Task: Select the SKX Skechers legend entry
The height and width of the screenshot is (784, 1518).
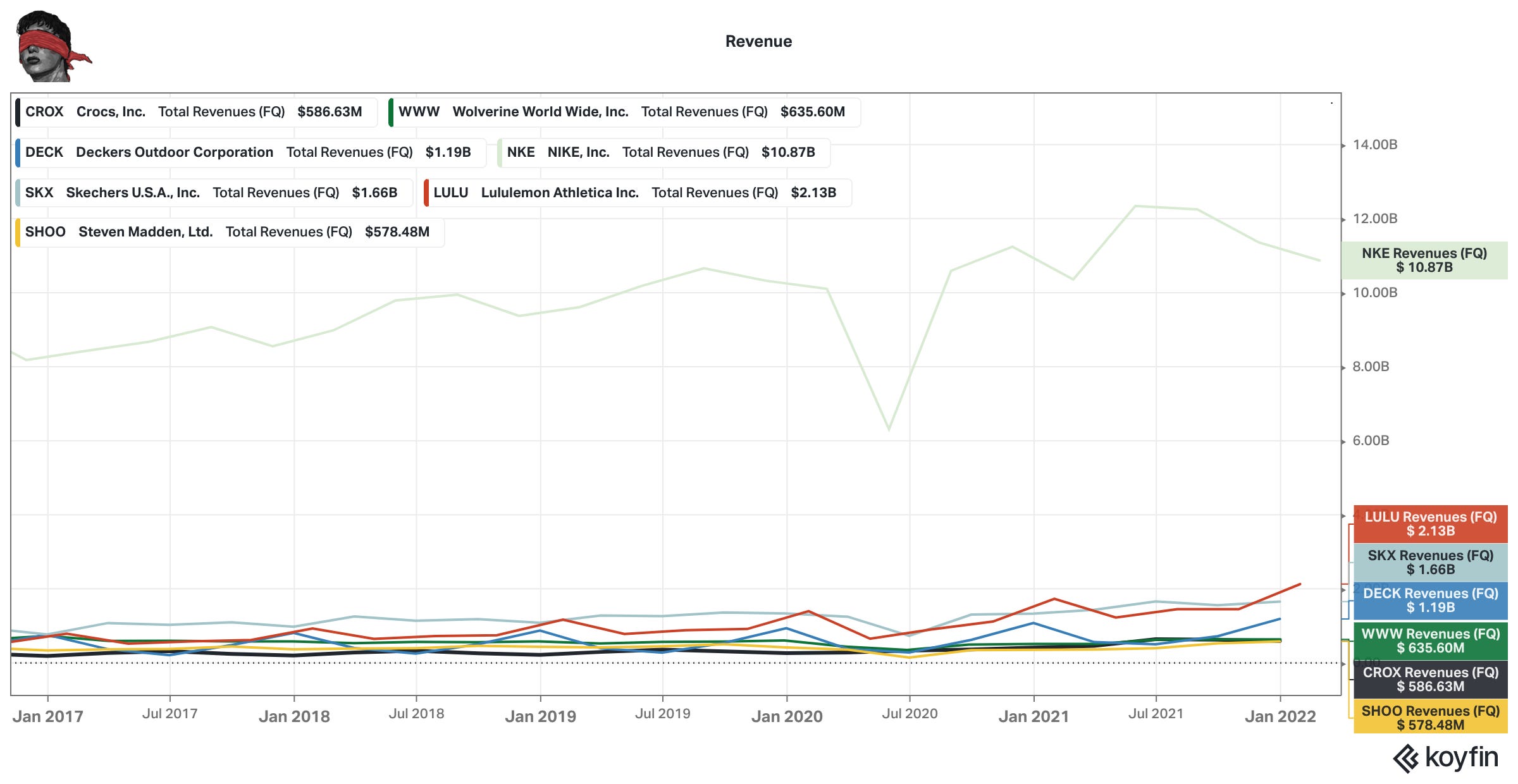Action: (x=214, y=193)
